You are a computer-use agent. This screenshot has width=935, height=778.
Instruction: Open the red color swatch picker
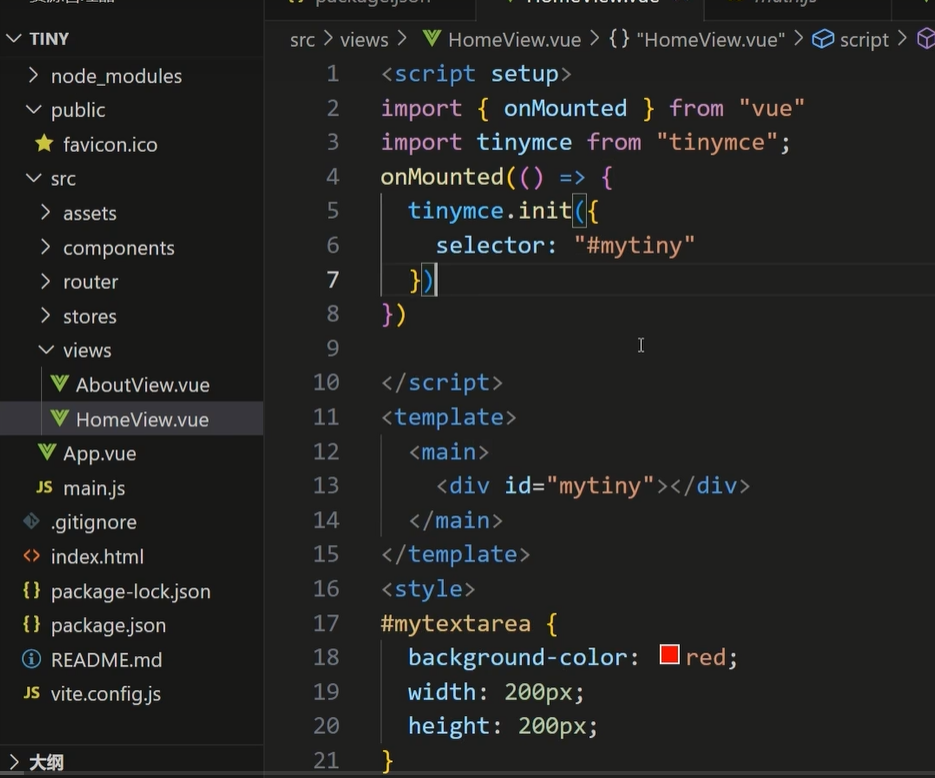coord(670,655)
